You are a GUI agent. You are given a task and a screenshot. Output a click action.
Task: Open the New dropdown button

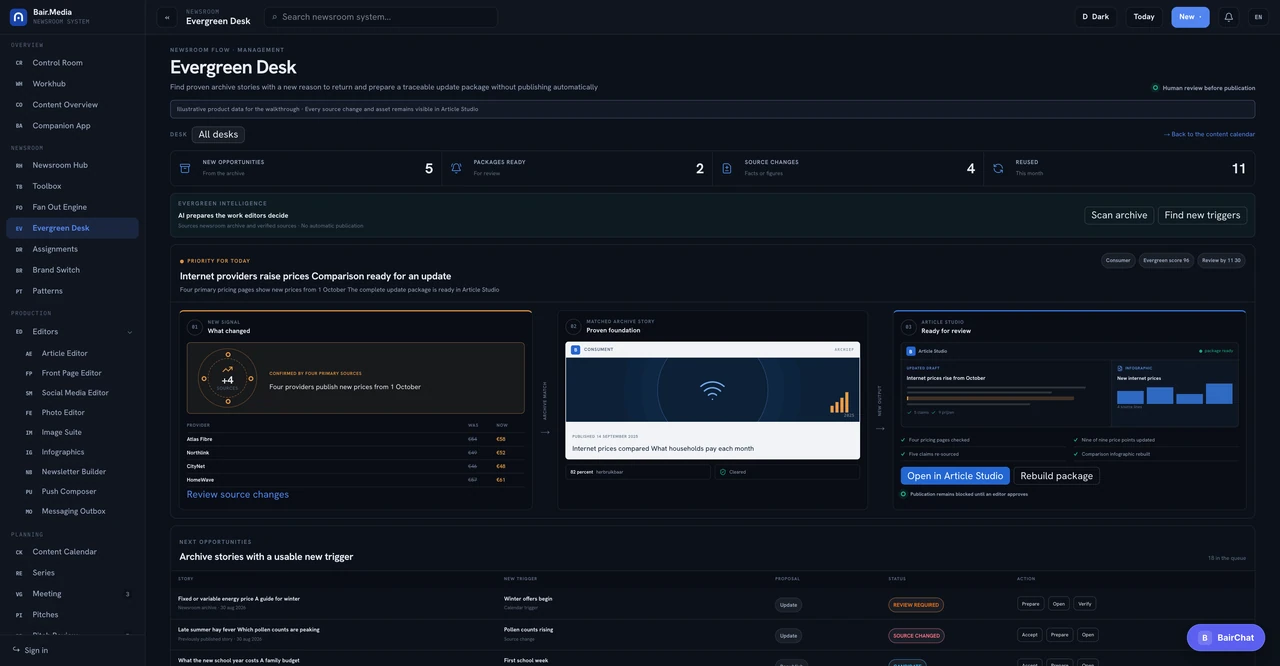(1190, 17)
